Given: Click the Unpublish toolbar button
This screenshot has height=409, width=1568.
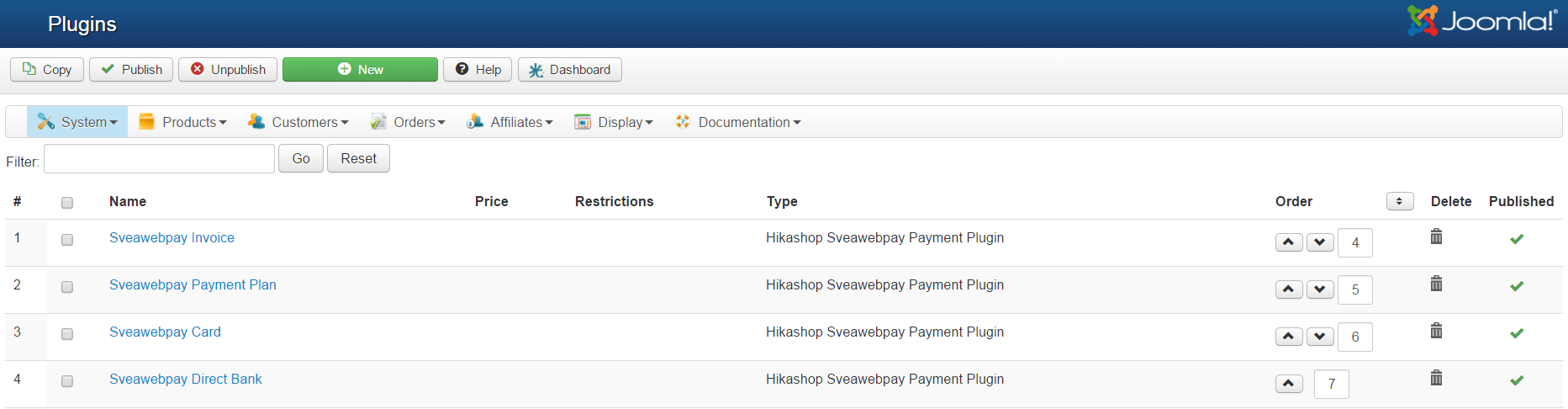Looking at the screenshot, I should 228,69.
